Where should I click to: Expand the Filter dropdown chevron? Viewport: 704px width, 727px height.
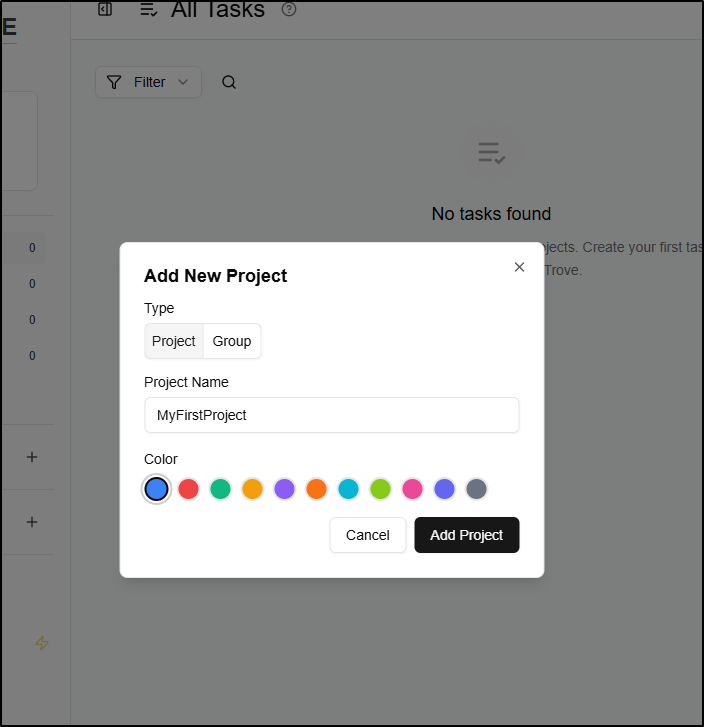pos(183,82)
